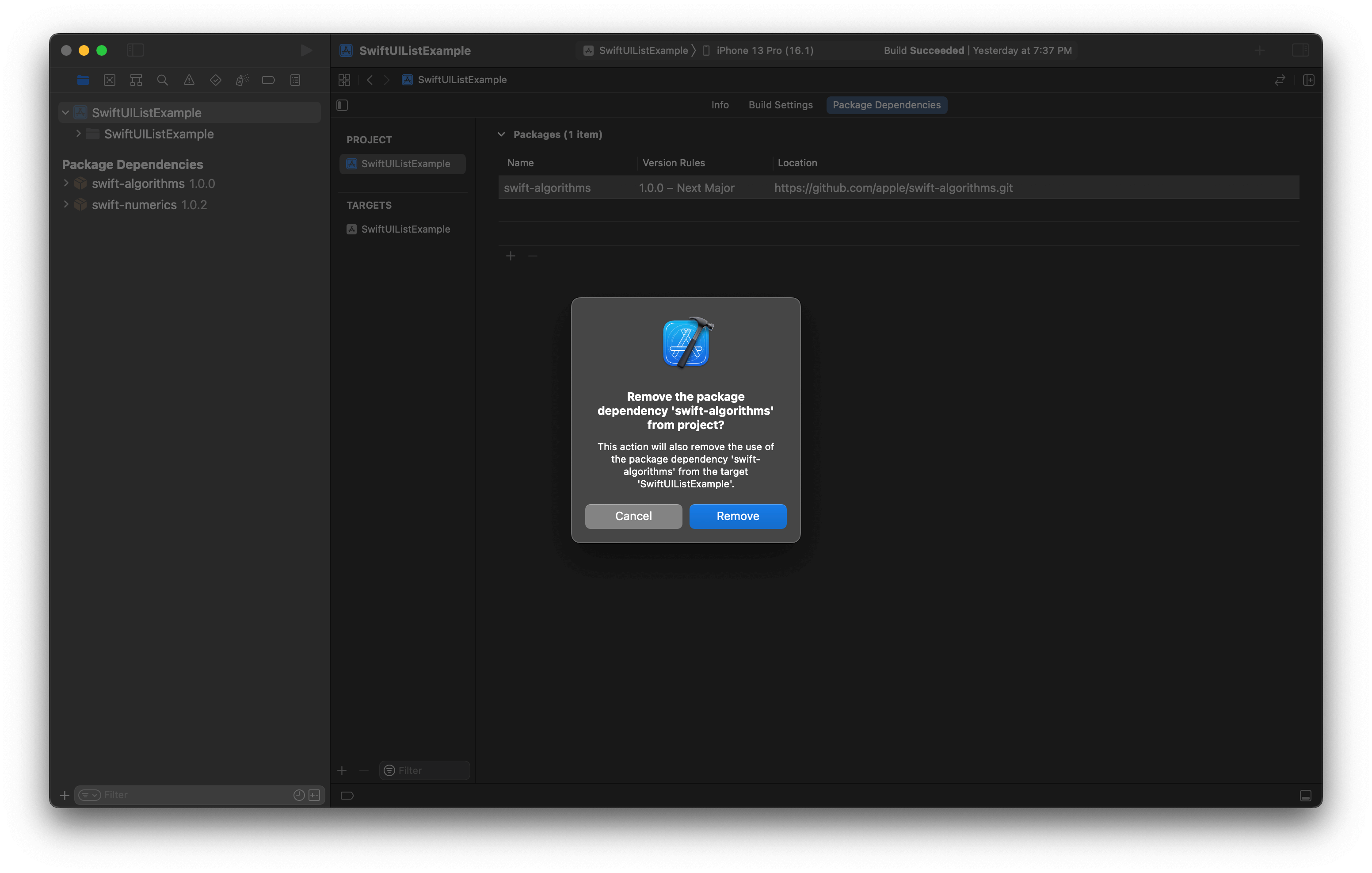Click the Run play button
This screenshot has height=873, width=1372.
click(306, 51)
